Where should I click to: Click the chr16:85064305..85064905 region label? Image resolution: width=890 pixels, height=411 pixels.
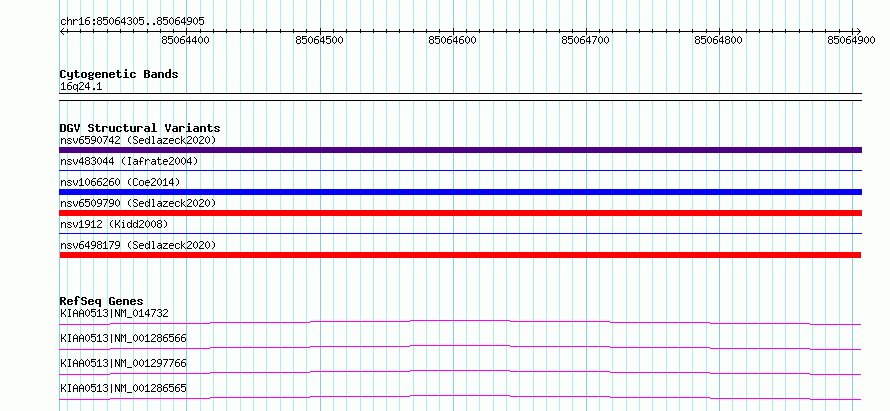point(132,22)
